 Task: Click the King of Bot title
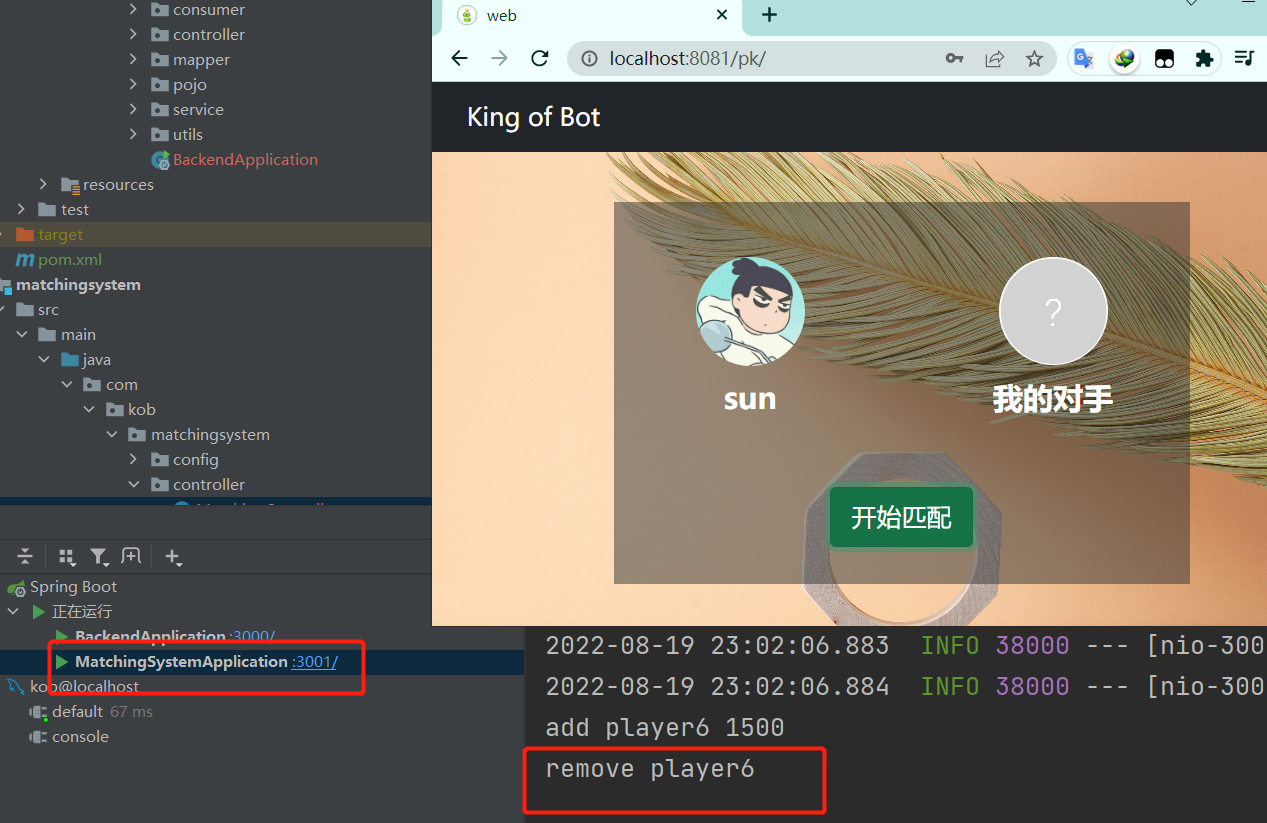coord(534,117)
